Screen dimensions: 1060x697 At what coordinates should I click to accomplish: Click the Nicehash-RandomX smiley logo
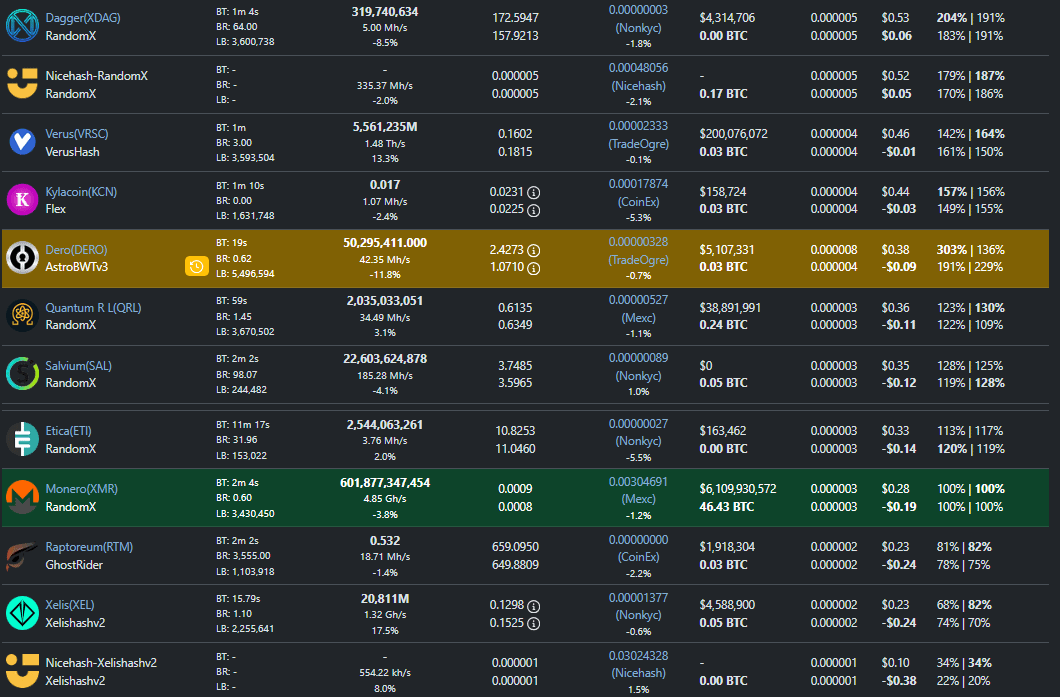pyautogui.click(x=21, y=84)
